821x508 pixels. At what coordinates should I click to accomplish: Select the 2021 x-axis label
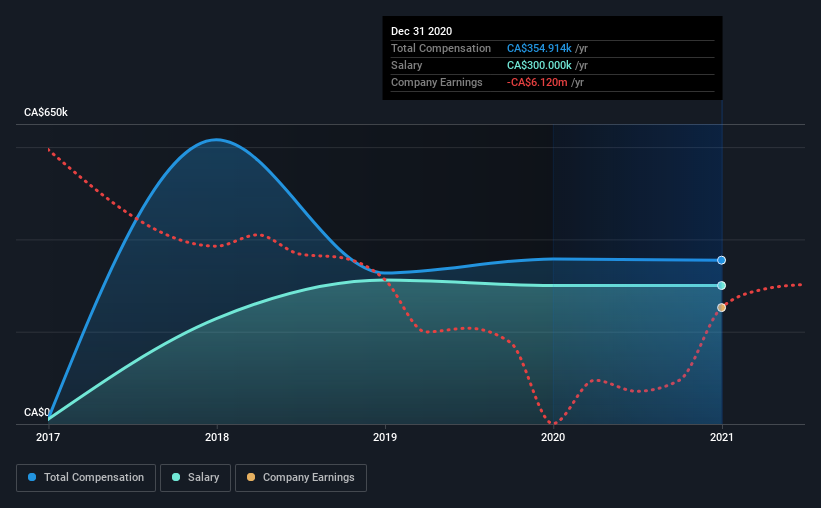[x=722, y=437]
